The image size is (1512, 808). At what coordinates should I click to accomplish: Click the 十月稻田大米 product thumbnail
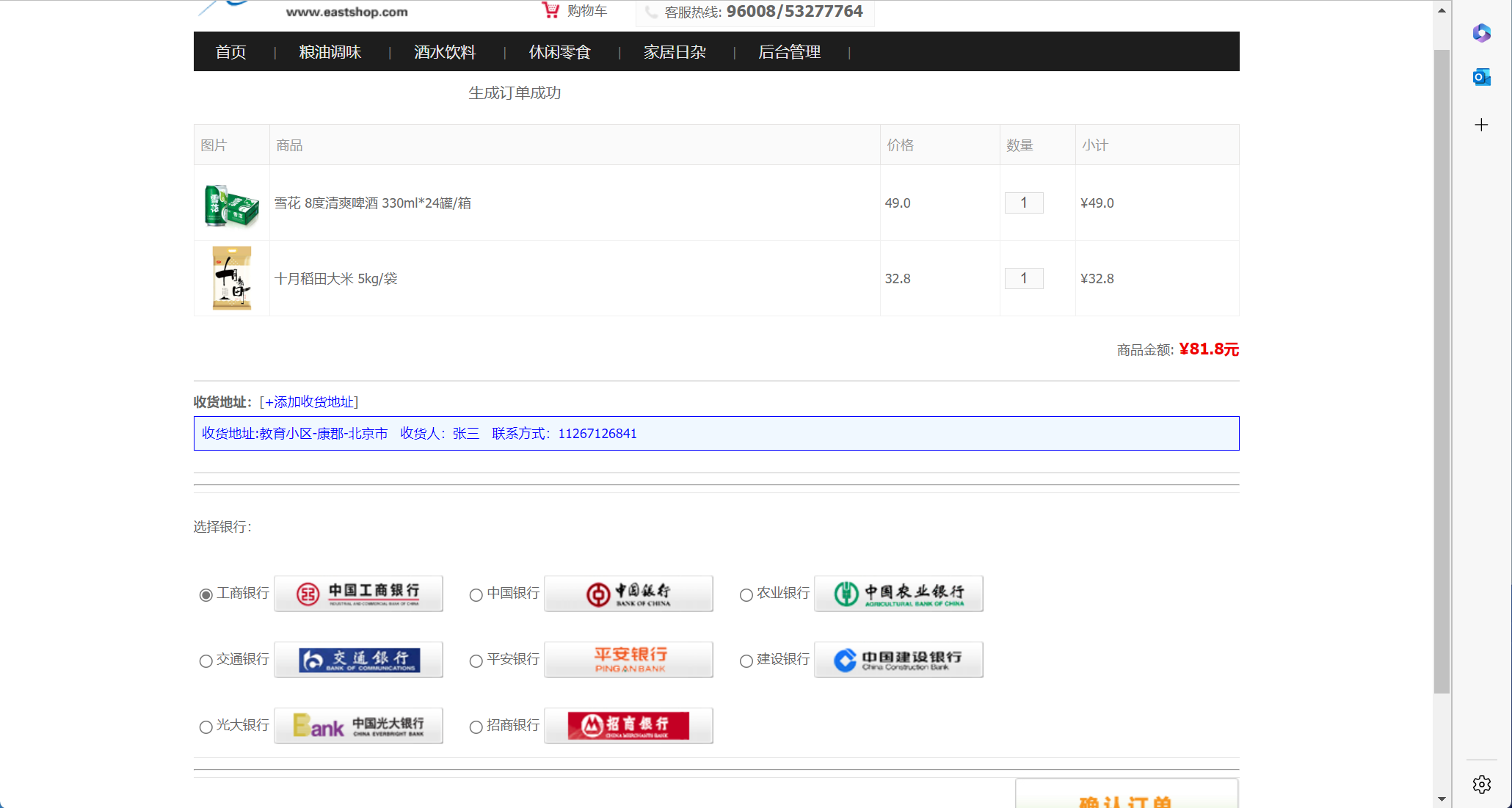click(x=232, y=278)
